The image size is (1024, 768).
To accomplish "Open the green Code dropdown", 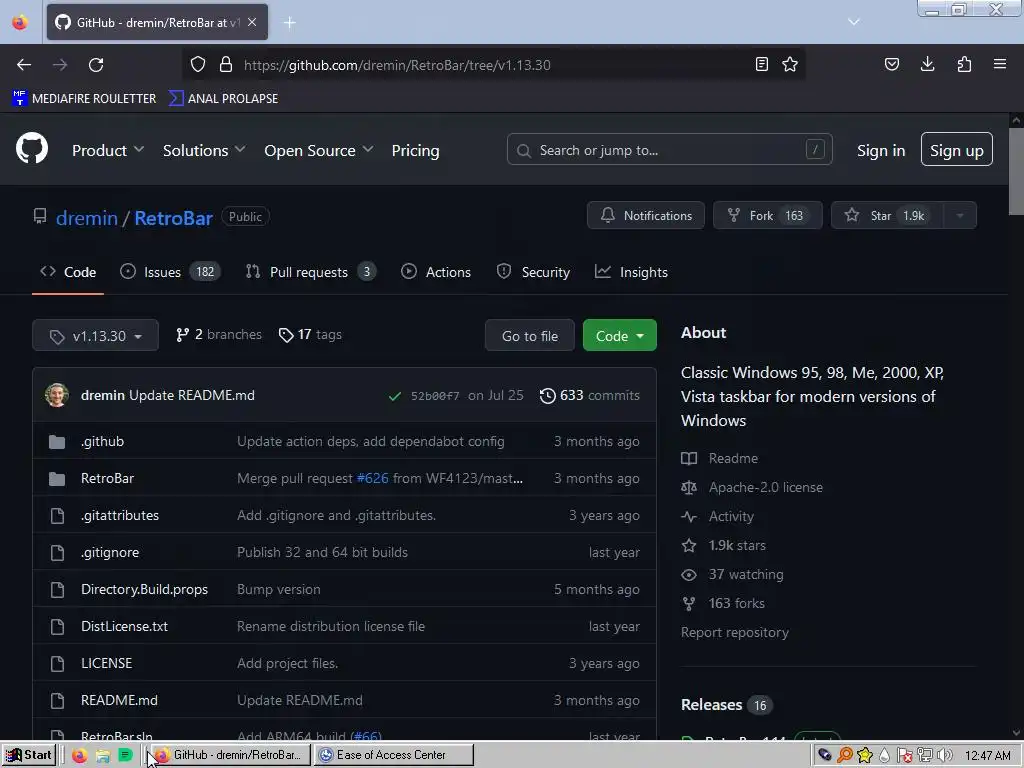I will click(x=620, y=336).
